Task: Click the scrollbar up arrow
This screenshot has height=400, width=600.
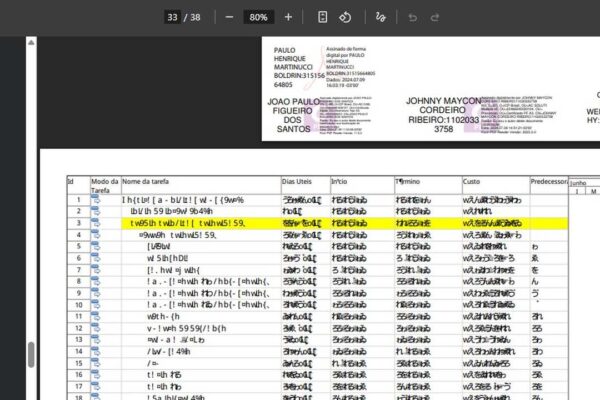Action: click(x=31, y=42)
